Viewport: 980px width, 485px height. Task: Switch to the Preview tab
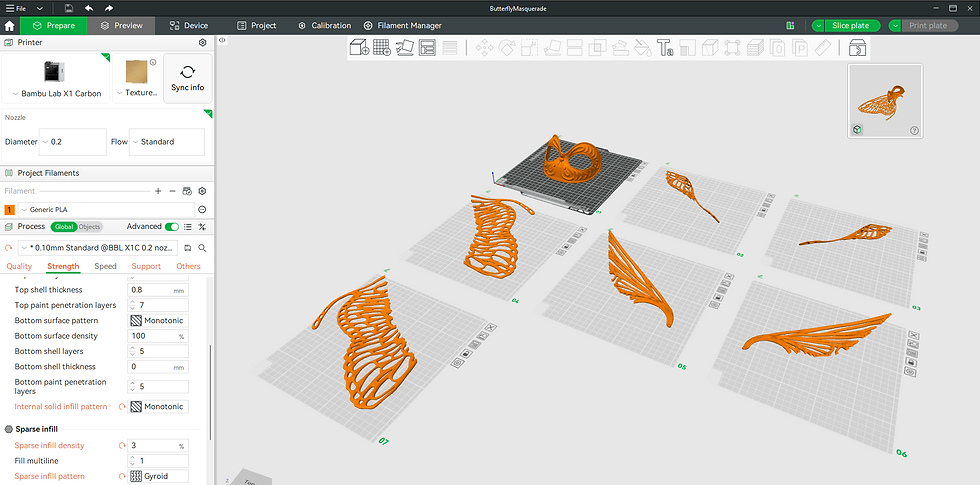tap(121, 26)
